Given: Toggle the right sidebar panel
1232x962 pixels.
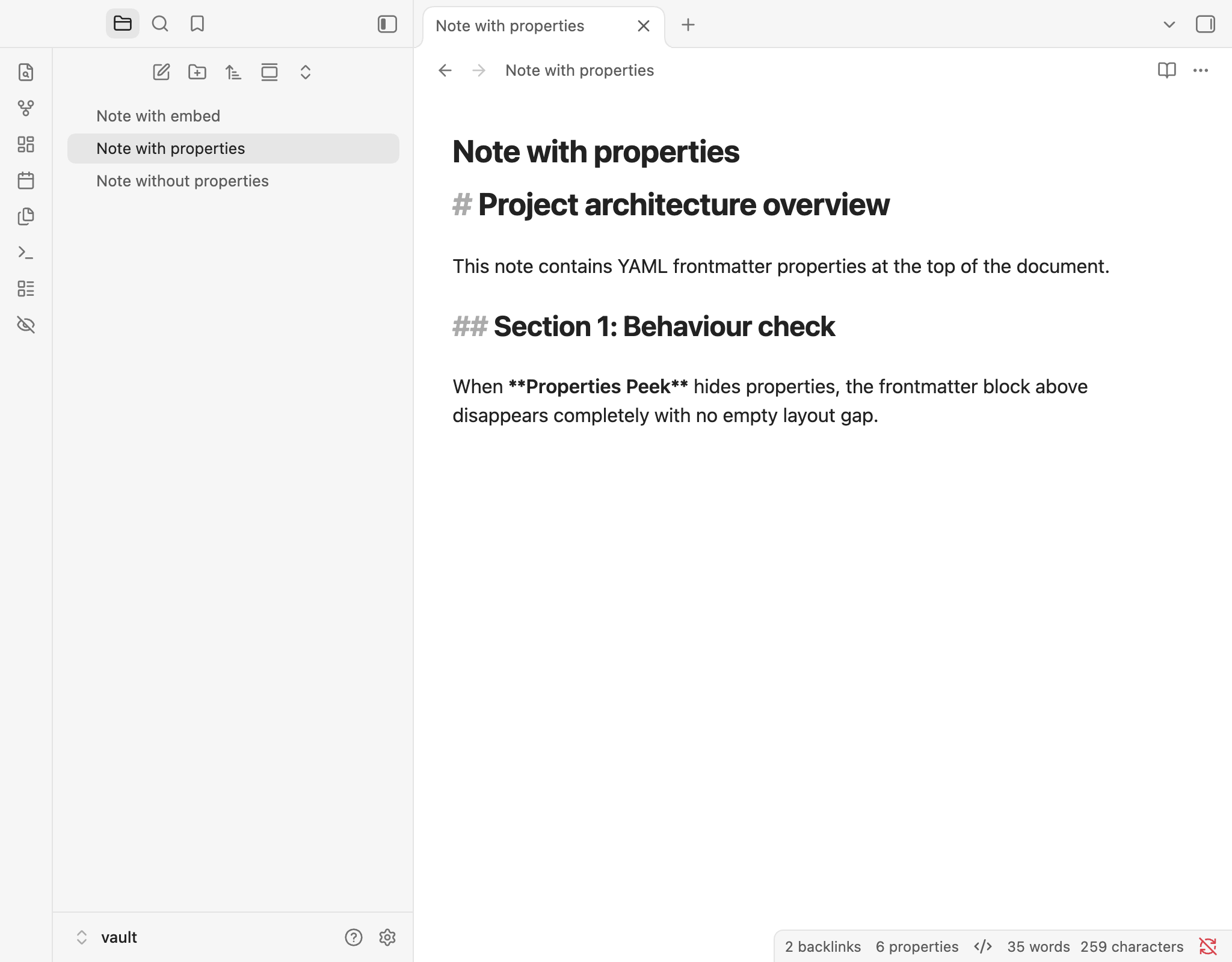Looking at the screenshot, I should 1206,25.
